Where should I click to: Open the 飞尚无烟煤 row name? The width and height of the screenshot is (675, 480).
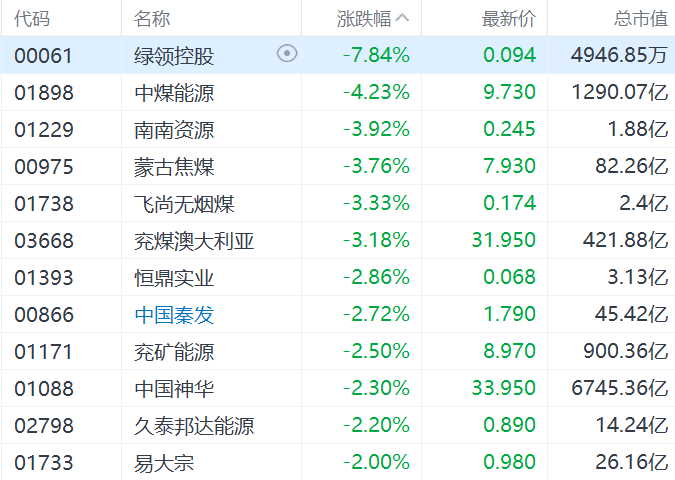pyautogui.click(x=184, y=204)
